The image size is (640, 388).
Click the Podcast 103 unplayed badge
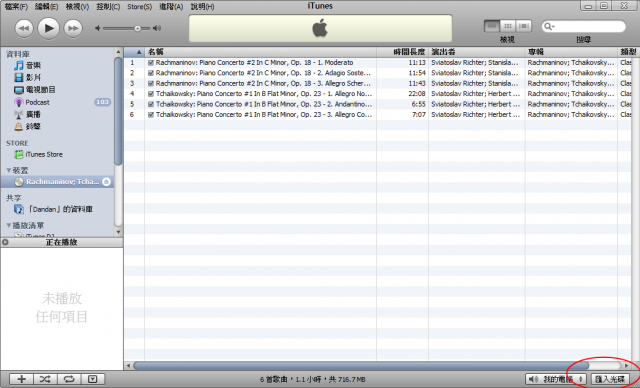102,102
